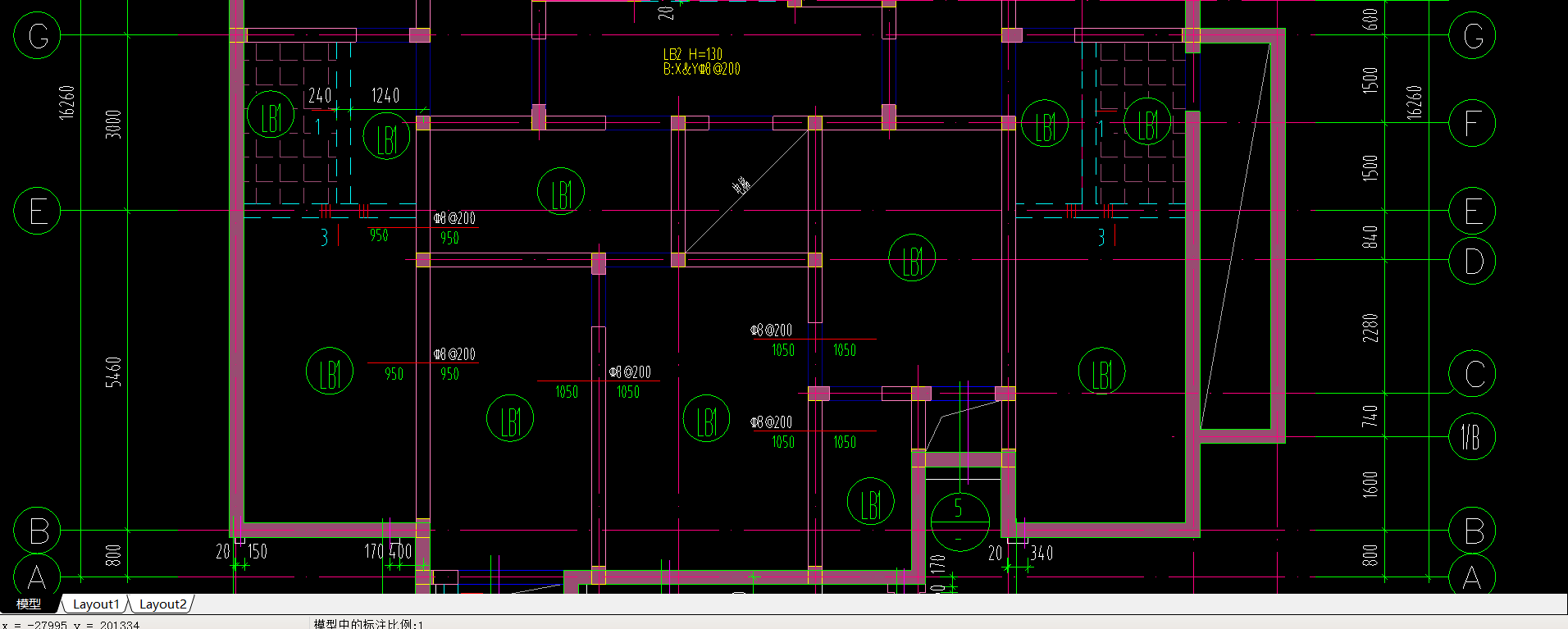Open the Layout1 tab
Viewport: 1568px width, 629px height.
(96, 604)
